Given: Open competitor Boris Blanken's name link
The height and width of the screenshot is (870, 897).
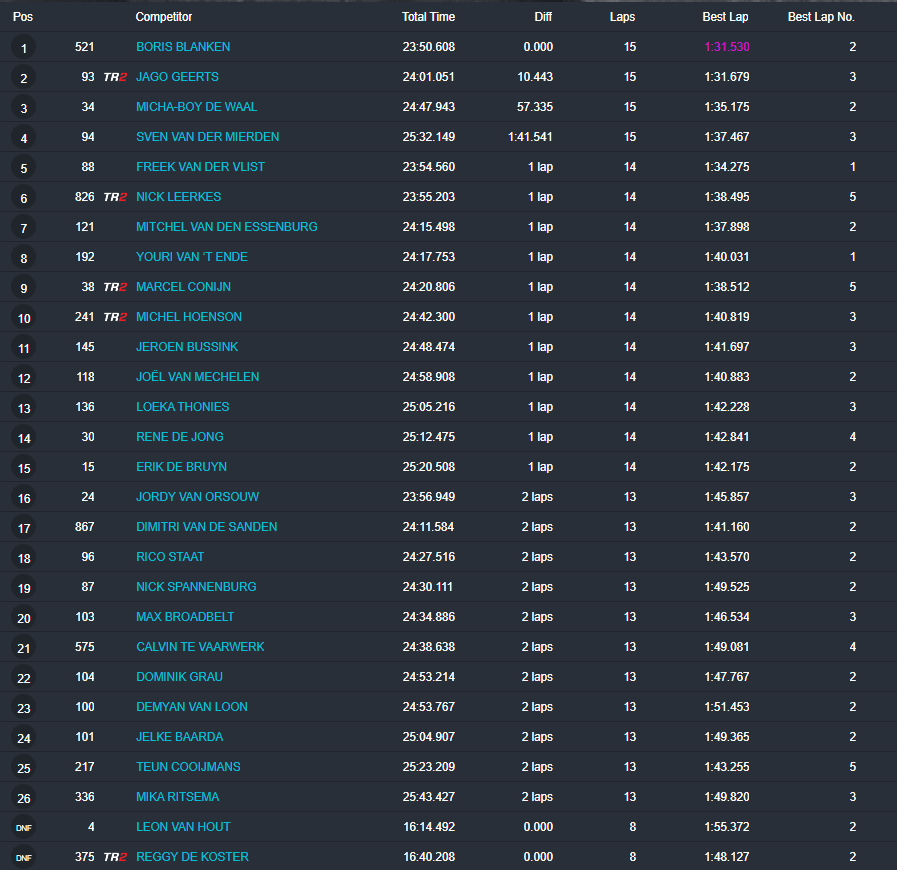Looking at the screenshot, I should [x=183, y=47].
